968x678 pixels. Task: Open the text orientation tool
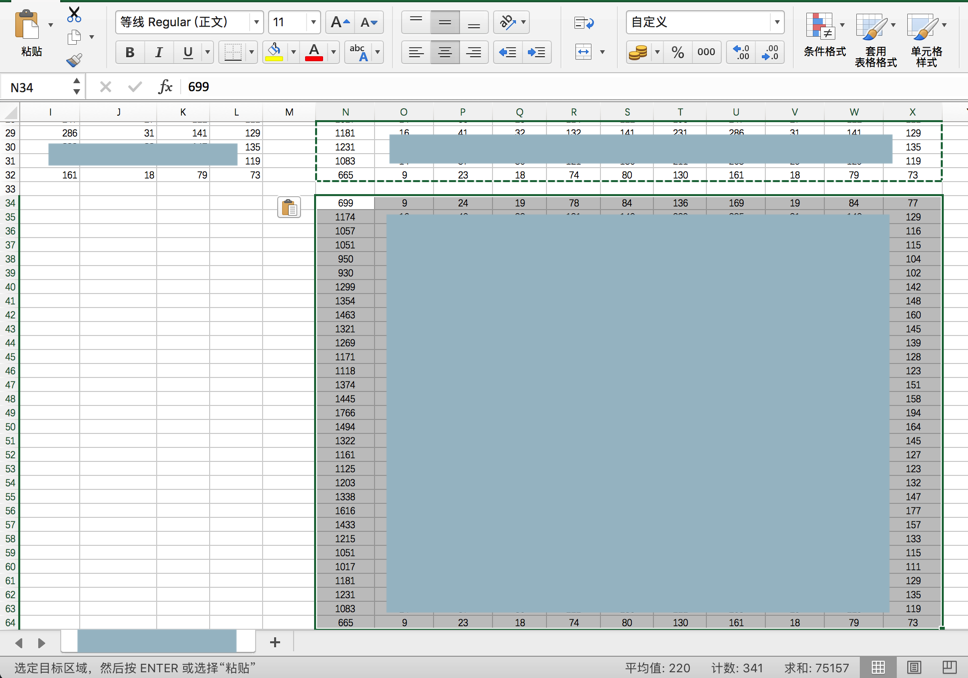(x=508, y=22)
